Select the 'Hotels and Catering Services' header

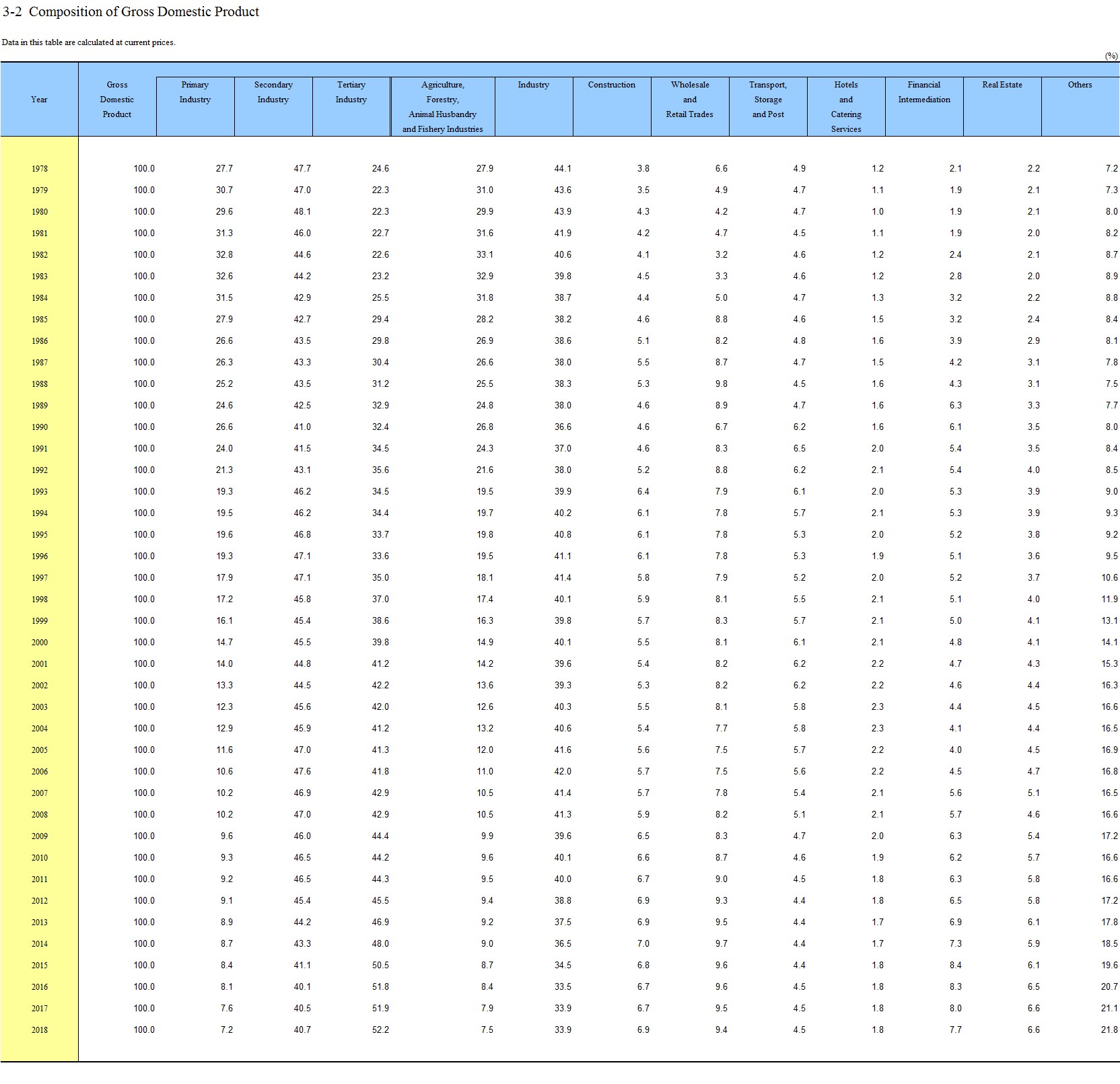coord(846,107)
